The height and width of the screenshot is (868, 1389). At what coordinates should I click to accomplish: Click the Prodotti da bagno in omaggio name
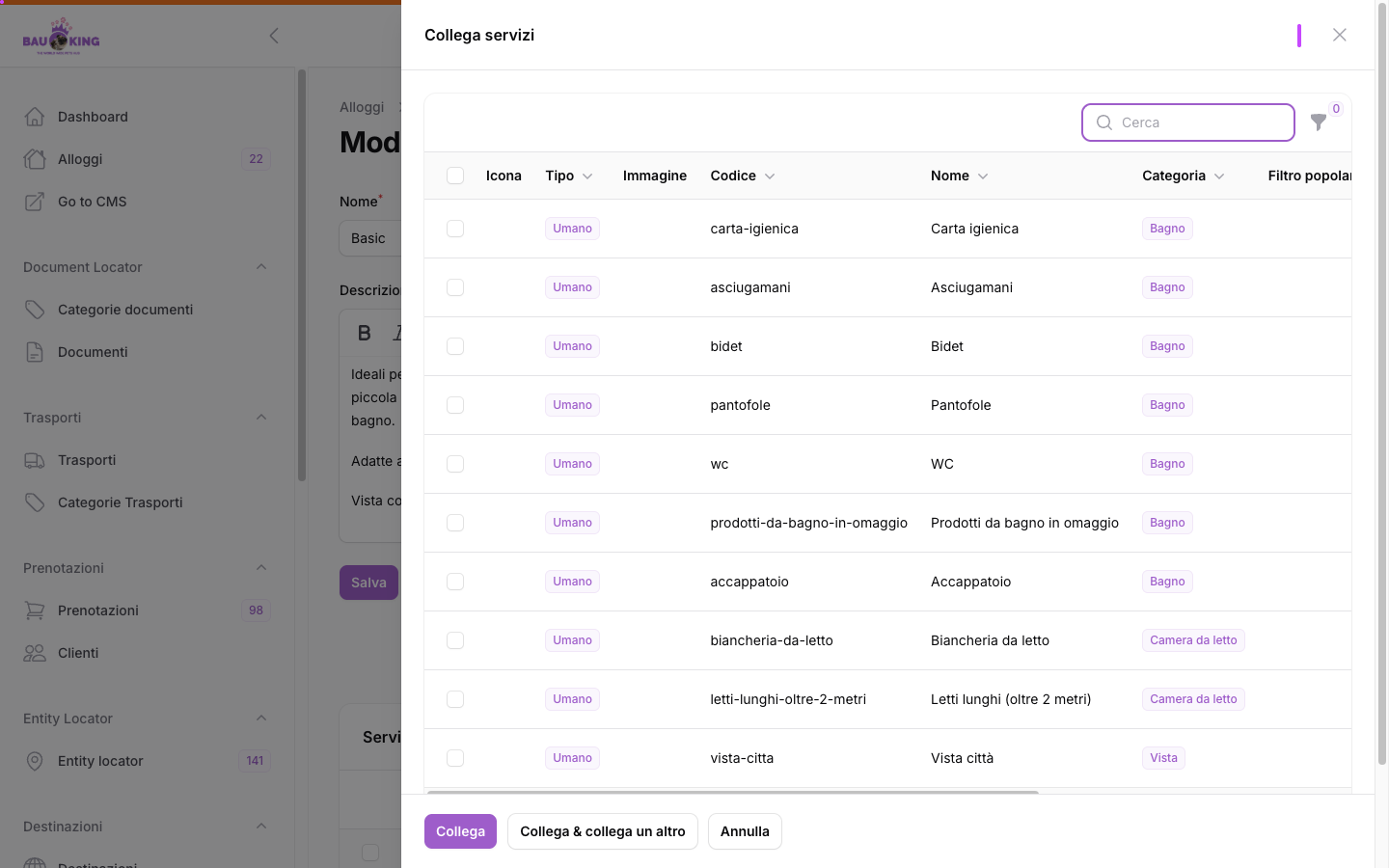1024,523
